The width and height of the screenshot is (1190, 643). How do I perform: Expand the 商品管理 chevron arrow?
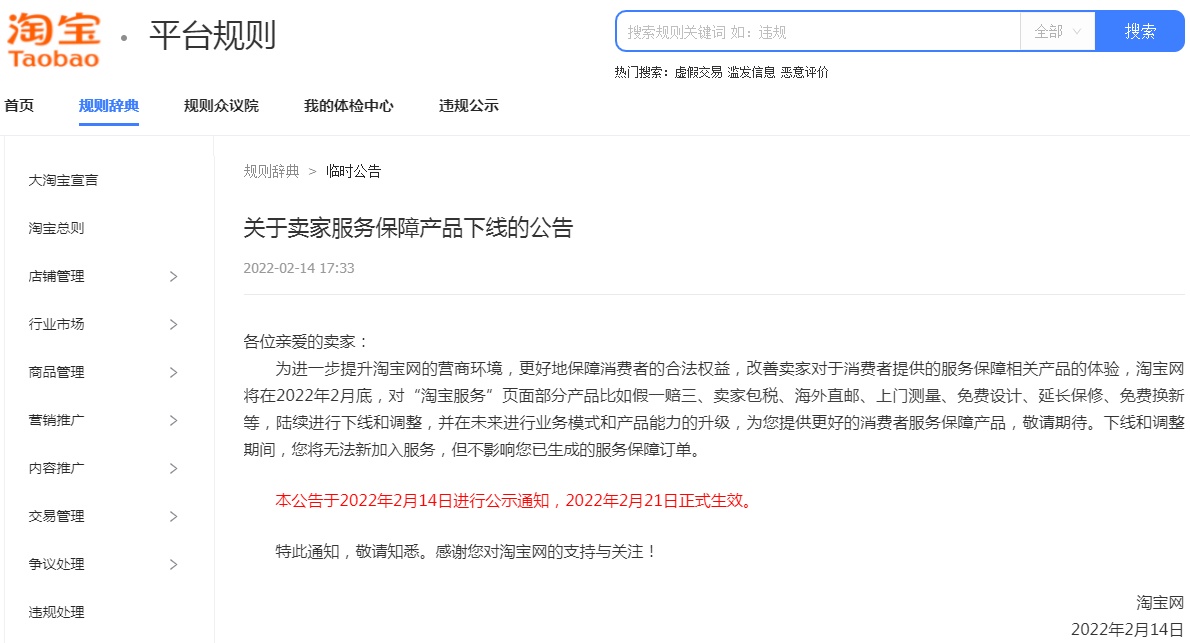click(x=174, y=372)
